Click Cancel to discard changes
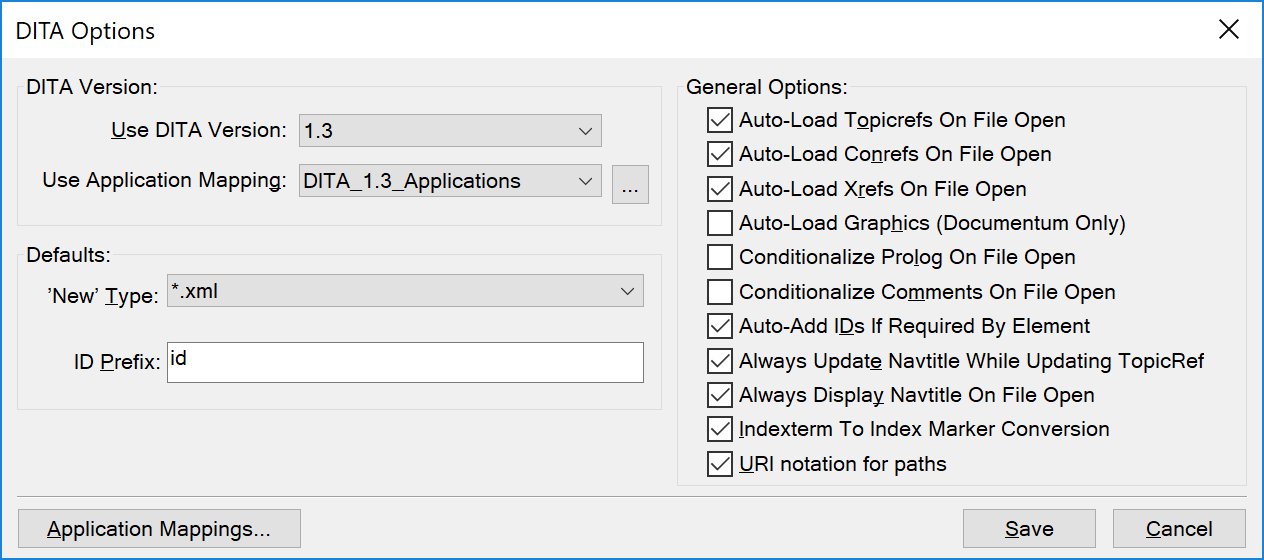 click(1179, 529)
